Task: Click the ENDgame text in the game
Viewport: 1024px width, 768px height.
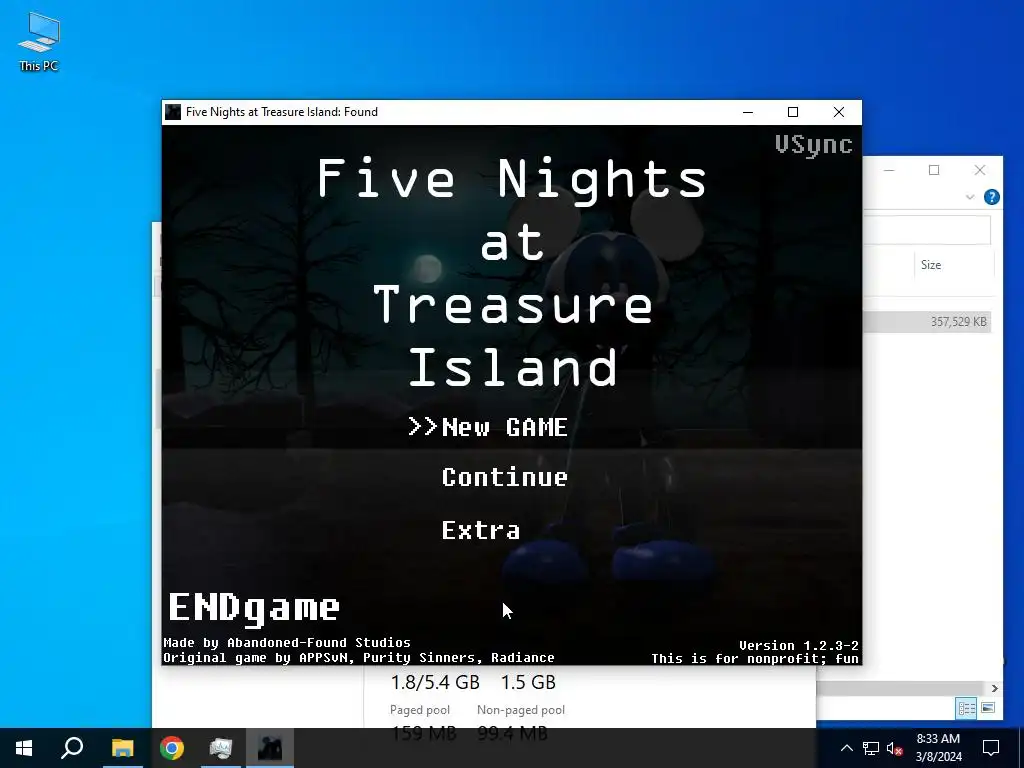Action: coord(254,608)
